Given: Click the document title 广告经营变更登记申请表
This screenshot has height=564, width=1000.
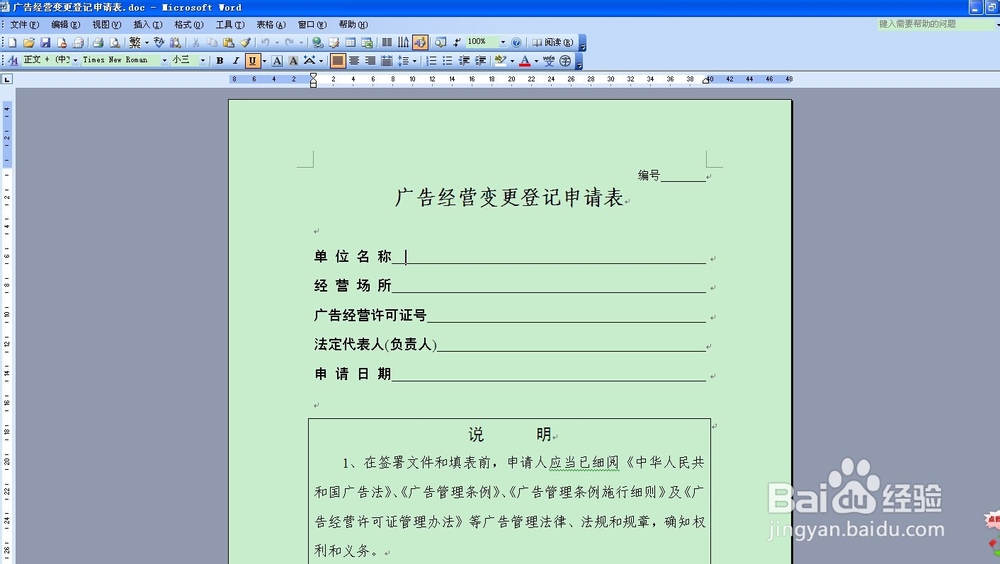Looking at the screenshot, I should point(509,197).
